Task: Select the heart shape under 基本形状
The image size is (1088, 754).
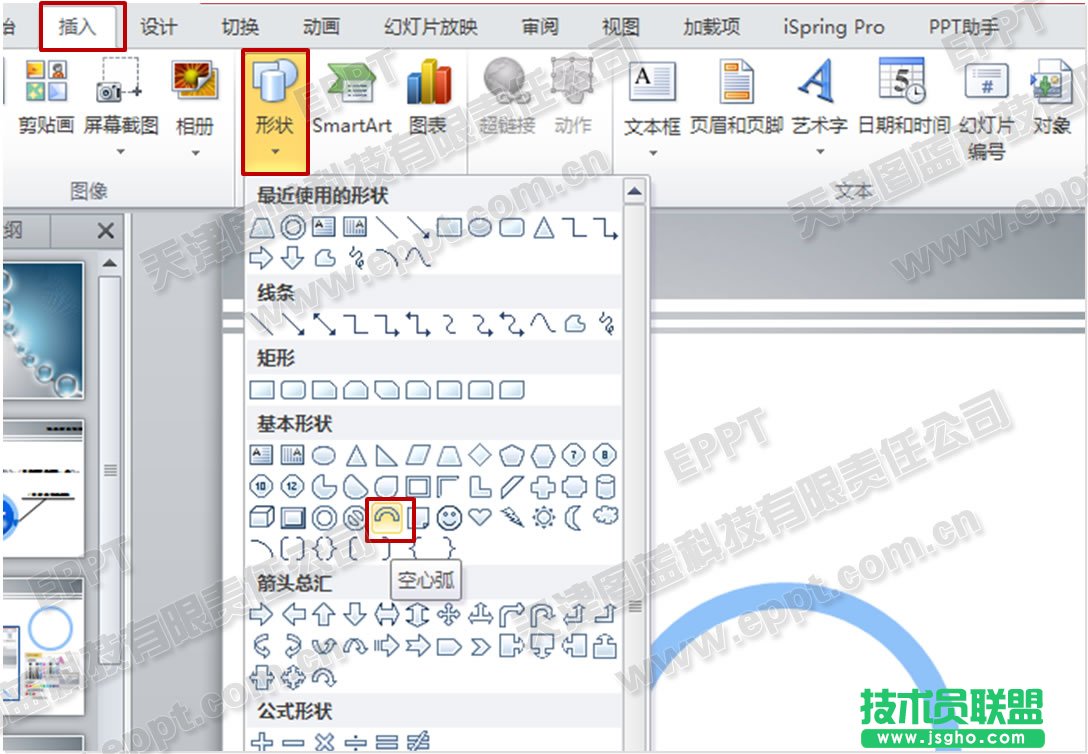Action: pos(481,516)
